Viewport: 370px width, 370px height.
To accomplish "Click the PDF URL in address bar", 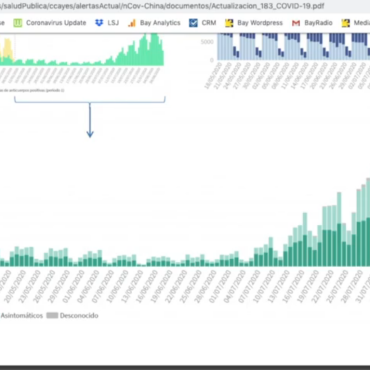I will point(162,6).
